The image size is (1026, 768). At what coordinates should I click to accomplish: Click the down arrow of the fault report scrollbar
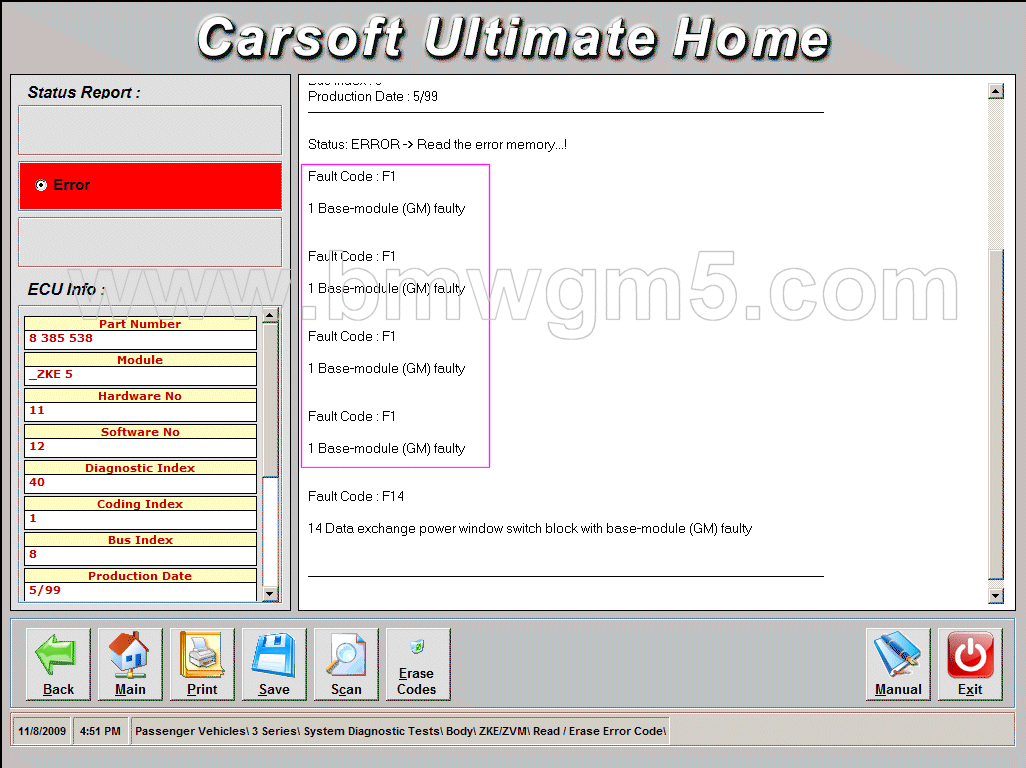point(996,596)
